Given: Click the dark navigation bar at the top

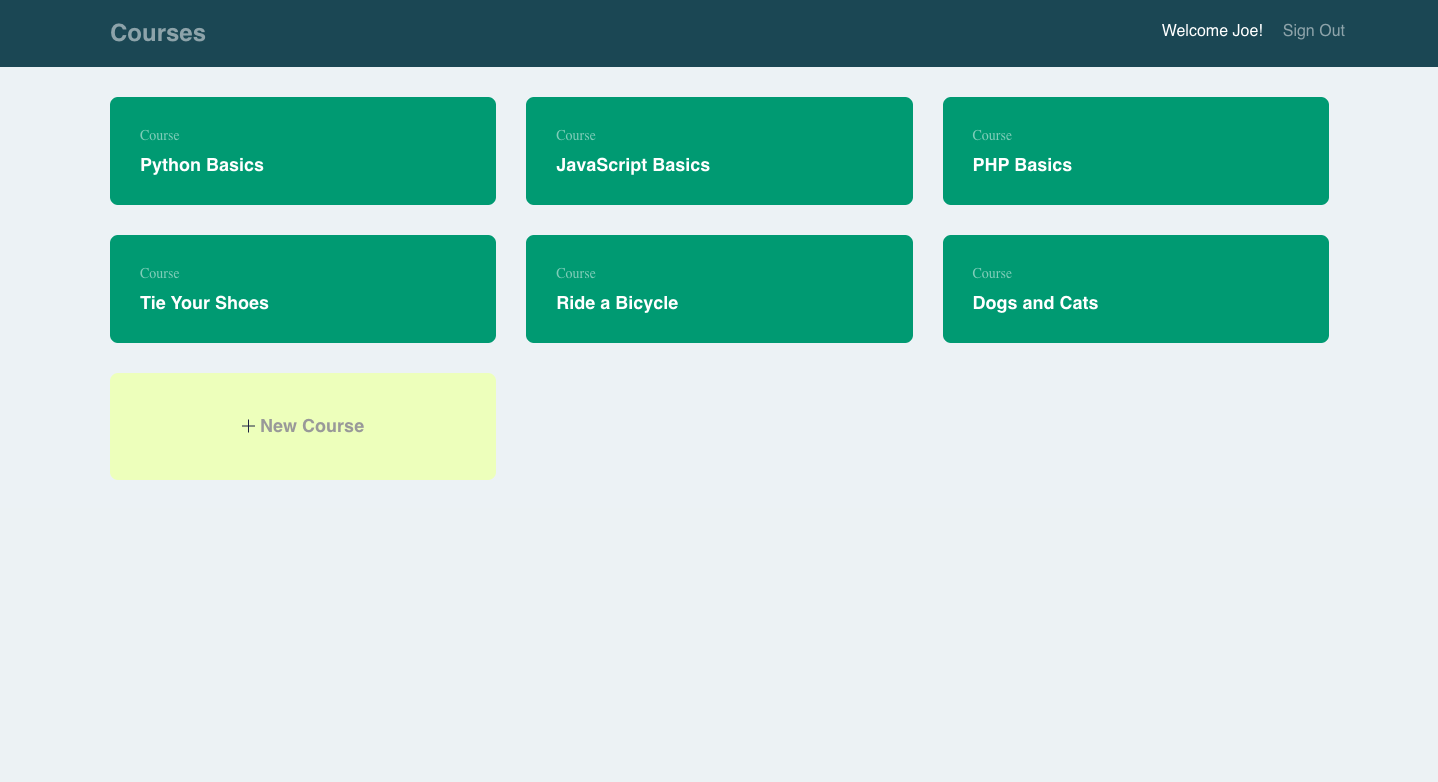Looking at the screenshot, I should tap(719, 33).
